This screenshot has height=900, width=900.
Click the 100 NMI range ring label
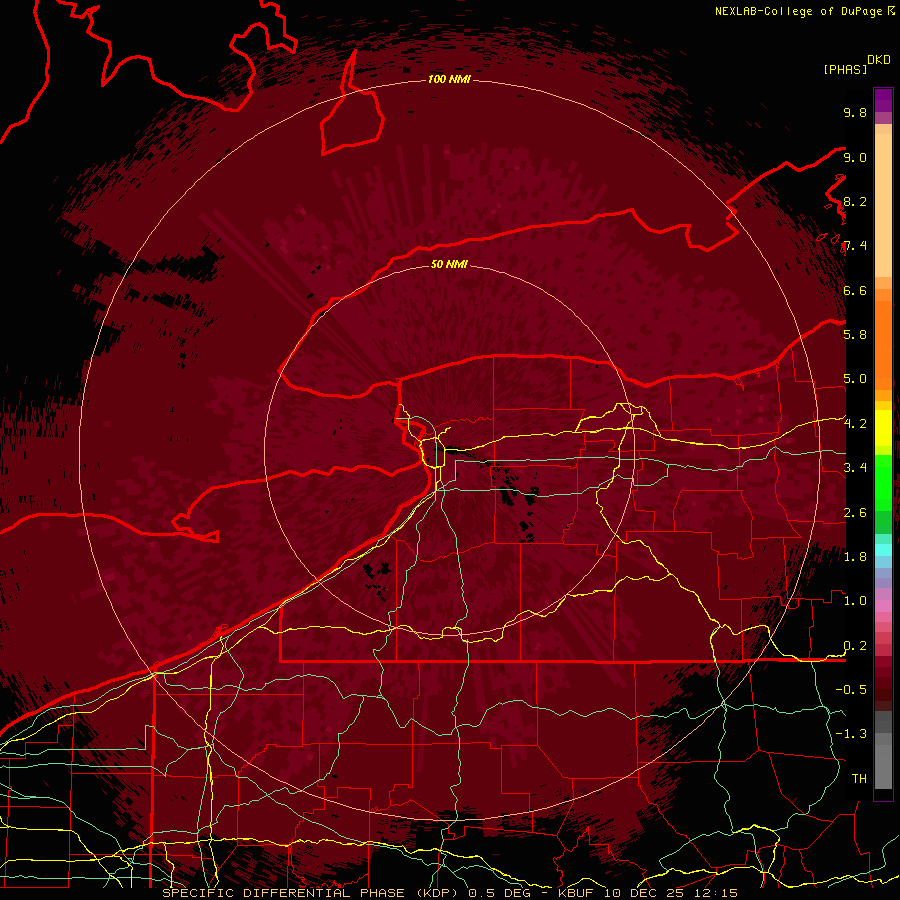pos(449,79)
